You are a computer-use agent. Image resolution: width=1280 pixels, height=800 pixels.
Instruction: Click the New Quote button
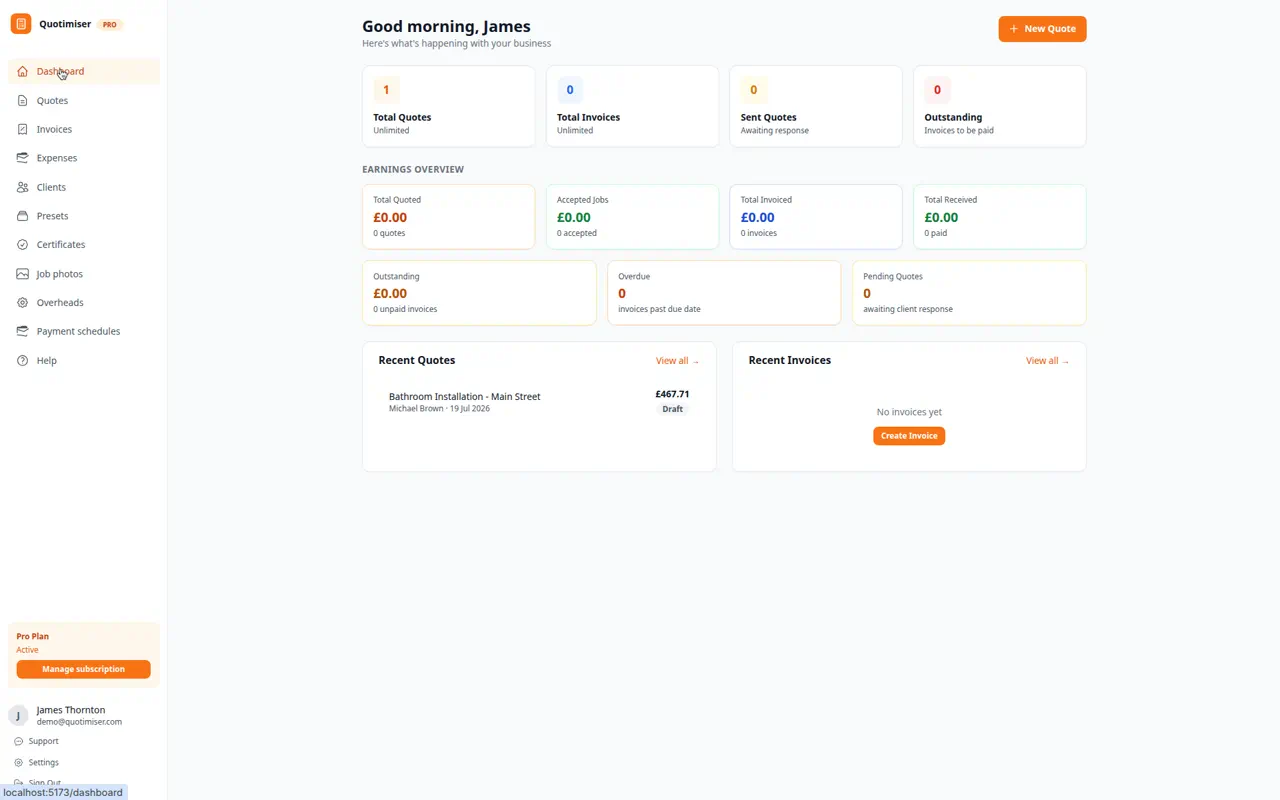pos(1042,29)
